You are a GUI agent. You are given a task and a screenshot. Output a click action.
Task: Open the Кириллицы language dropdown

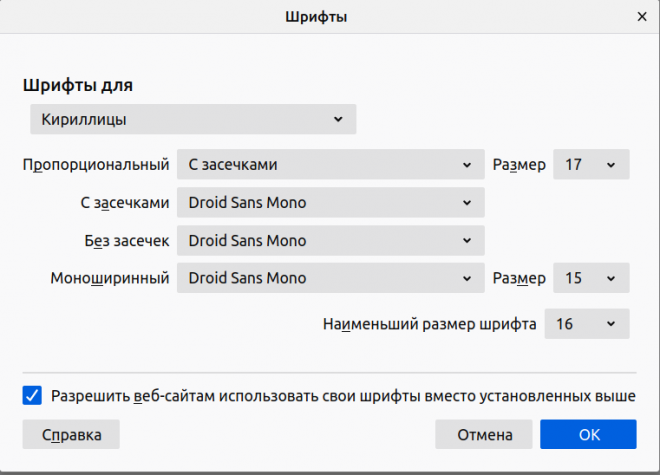(193, 120)
